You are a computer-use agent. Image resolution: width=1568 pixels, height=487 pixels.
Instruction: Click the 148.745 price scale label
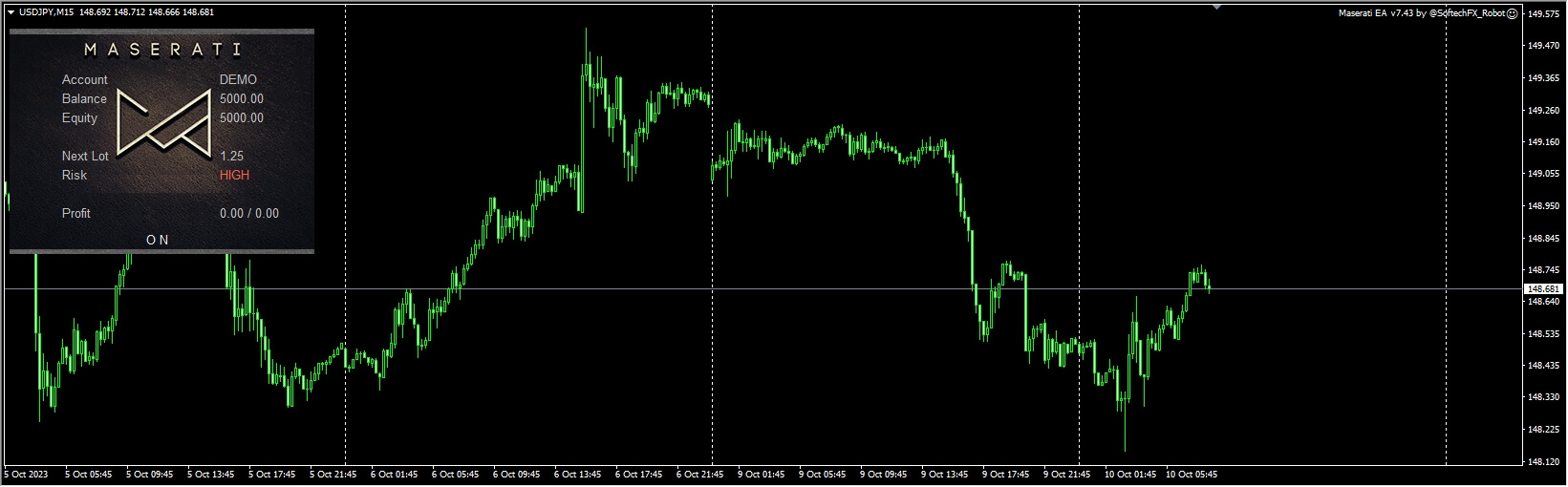pos(1543,270)
